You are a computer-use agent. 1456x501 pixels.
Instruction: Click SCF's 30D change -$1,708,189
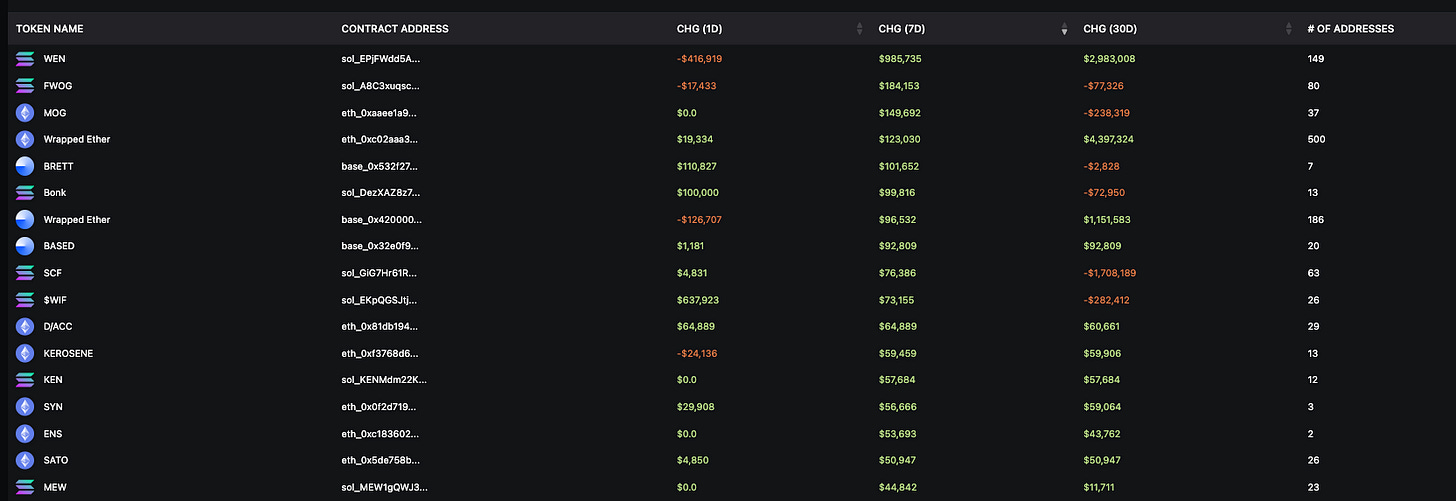pos(1109,273)
